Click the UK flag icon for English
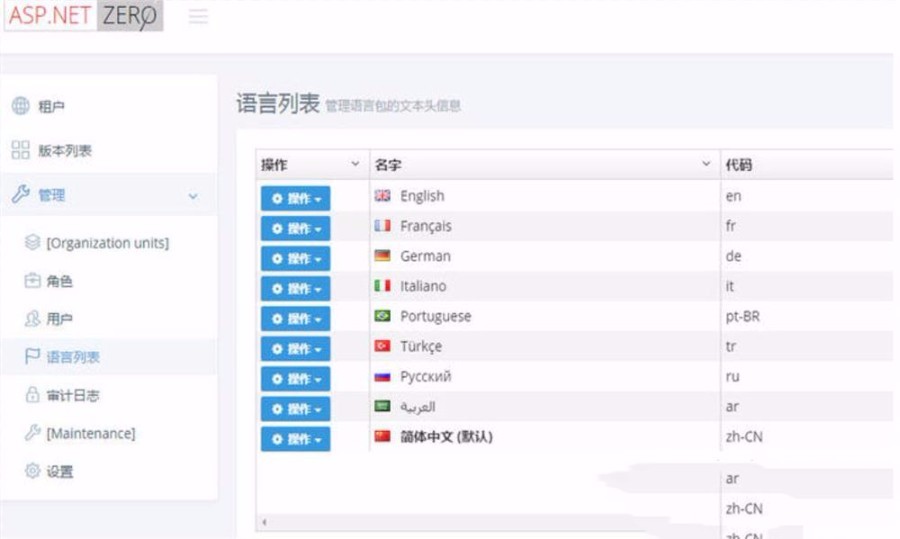This screenshot has width=900, height=539. 382,196
